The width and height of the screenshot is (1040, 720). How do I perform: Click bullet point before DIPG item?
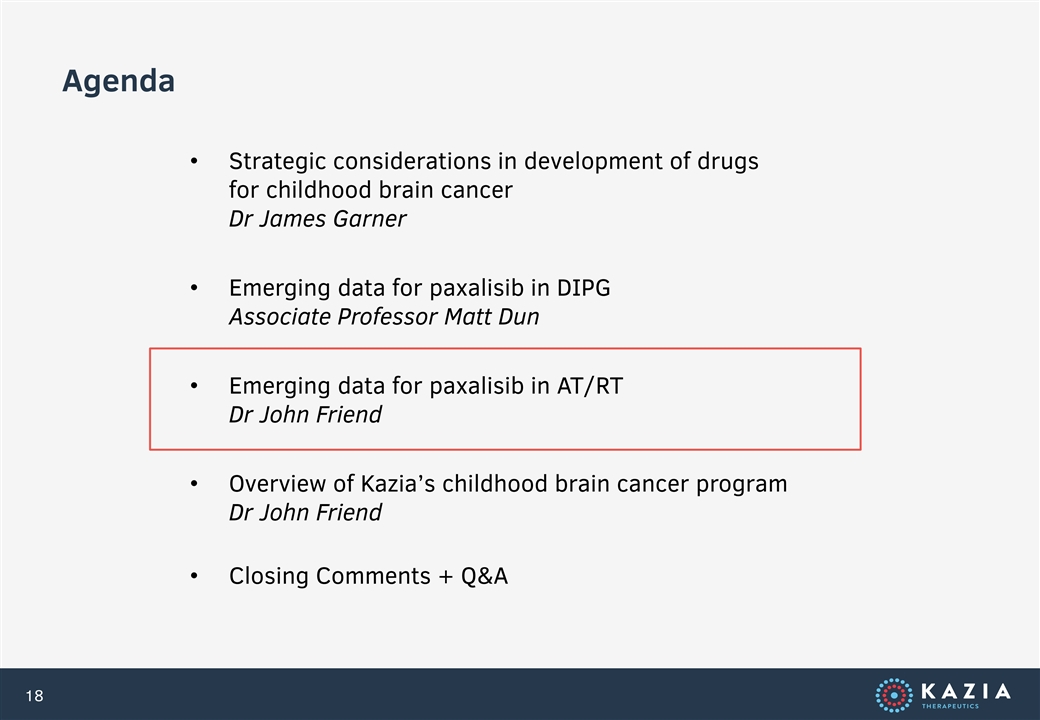point(194,288)
